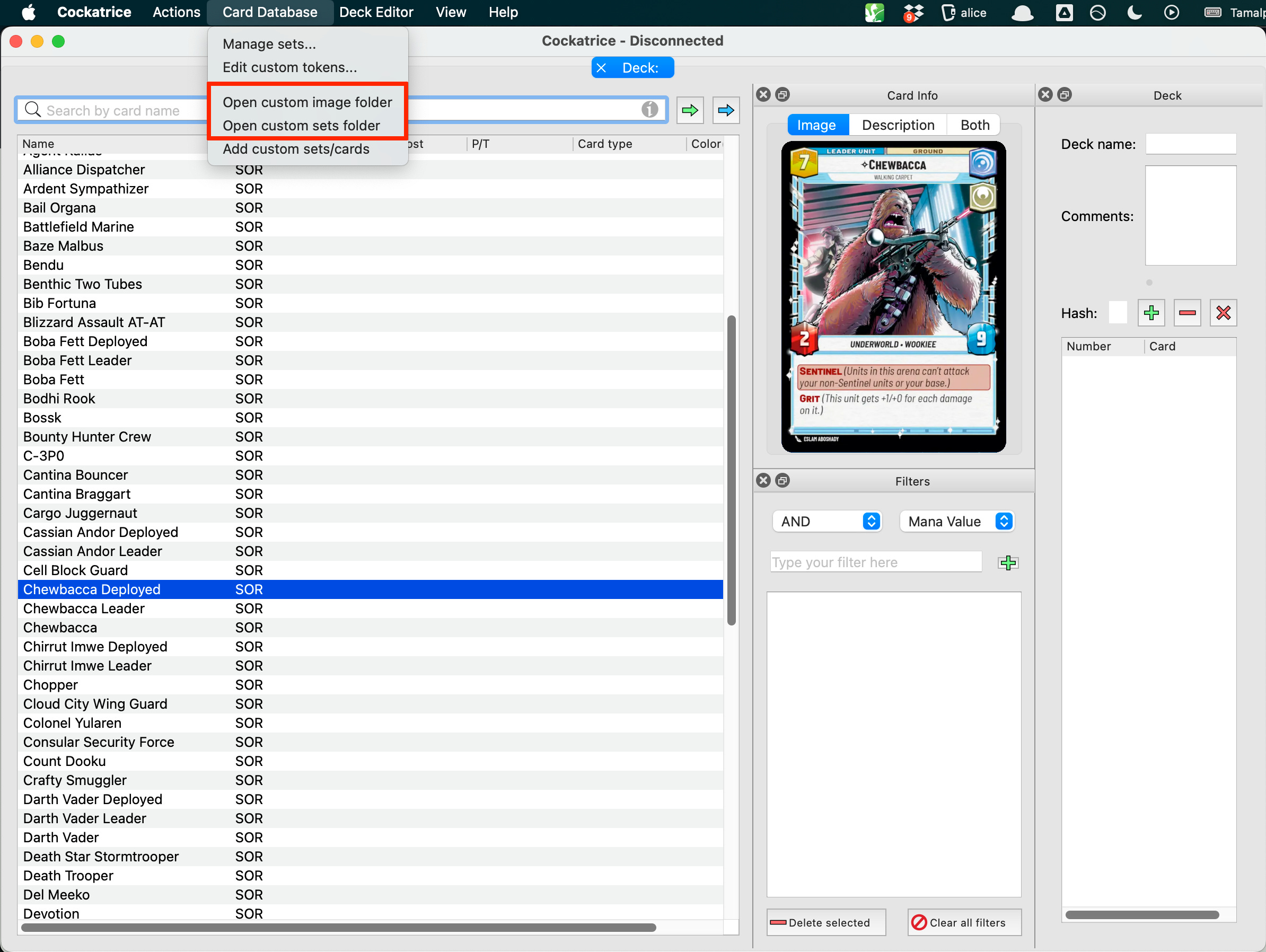Close the Filters panel
The height and width of the screenshot is (952, 1266).
[x=763, y=481]
